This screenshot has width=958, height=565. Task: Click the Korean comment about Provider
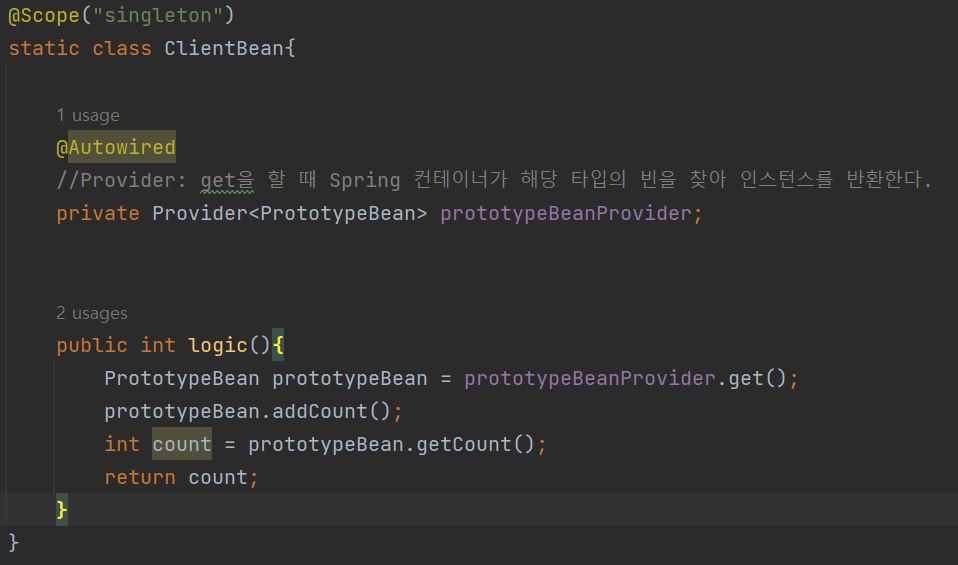click(x=494, y=180)
